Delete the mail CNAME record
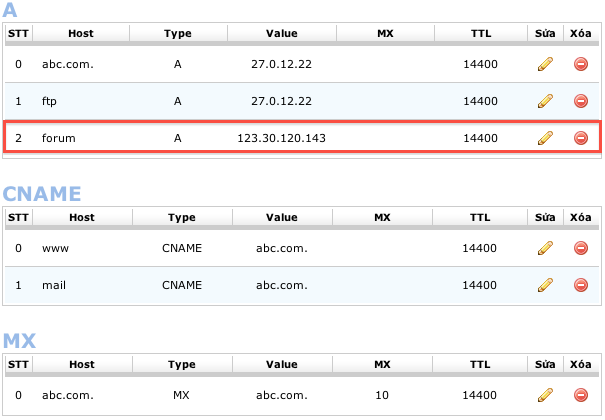 point(580,285)
